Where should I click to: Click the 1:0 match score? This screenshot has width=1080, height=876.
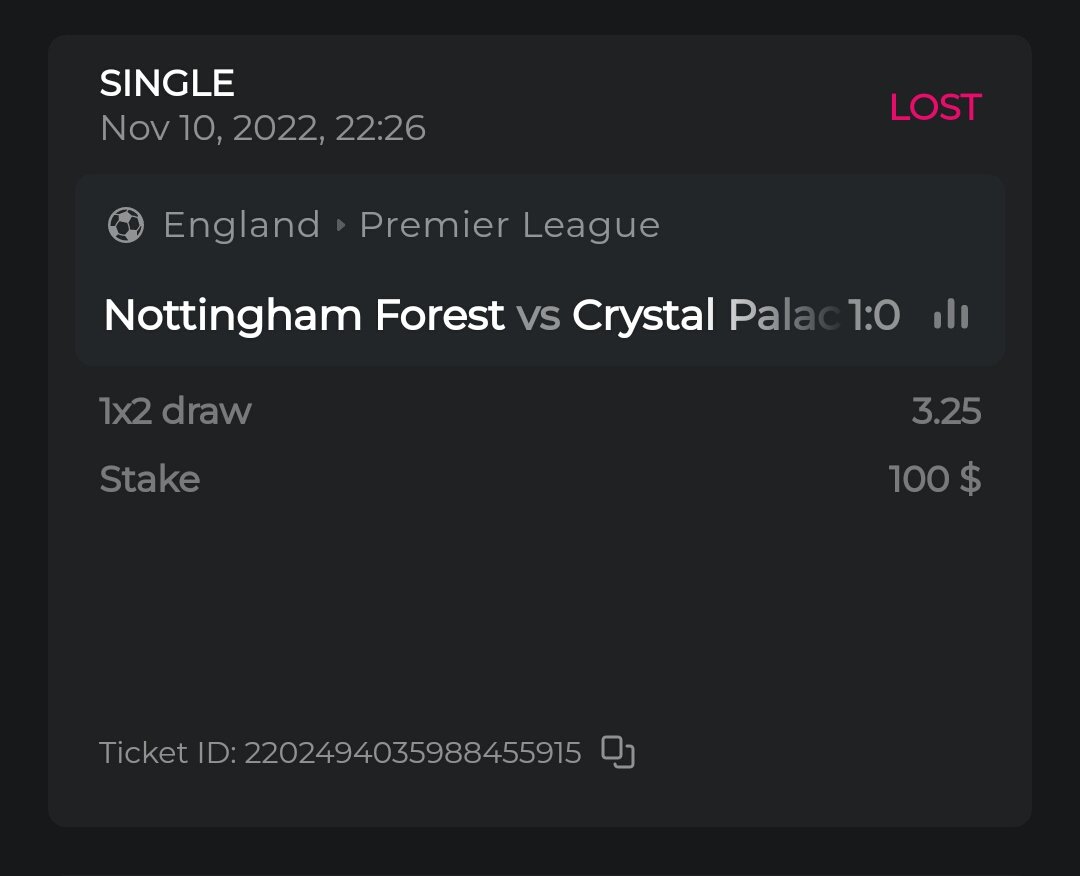tap(874, 316)
